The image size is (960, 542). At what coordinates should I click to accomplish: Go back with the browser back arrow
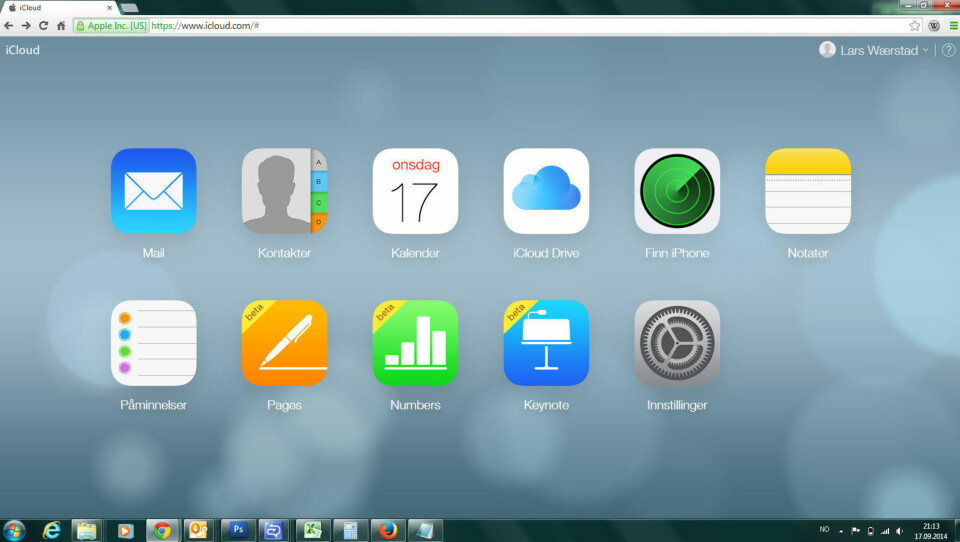click(9, 26)
